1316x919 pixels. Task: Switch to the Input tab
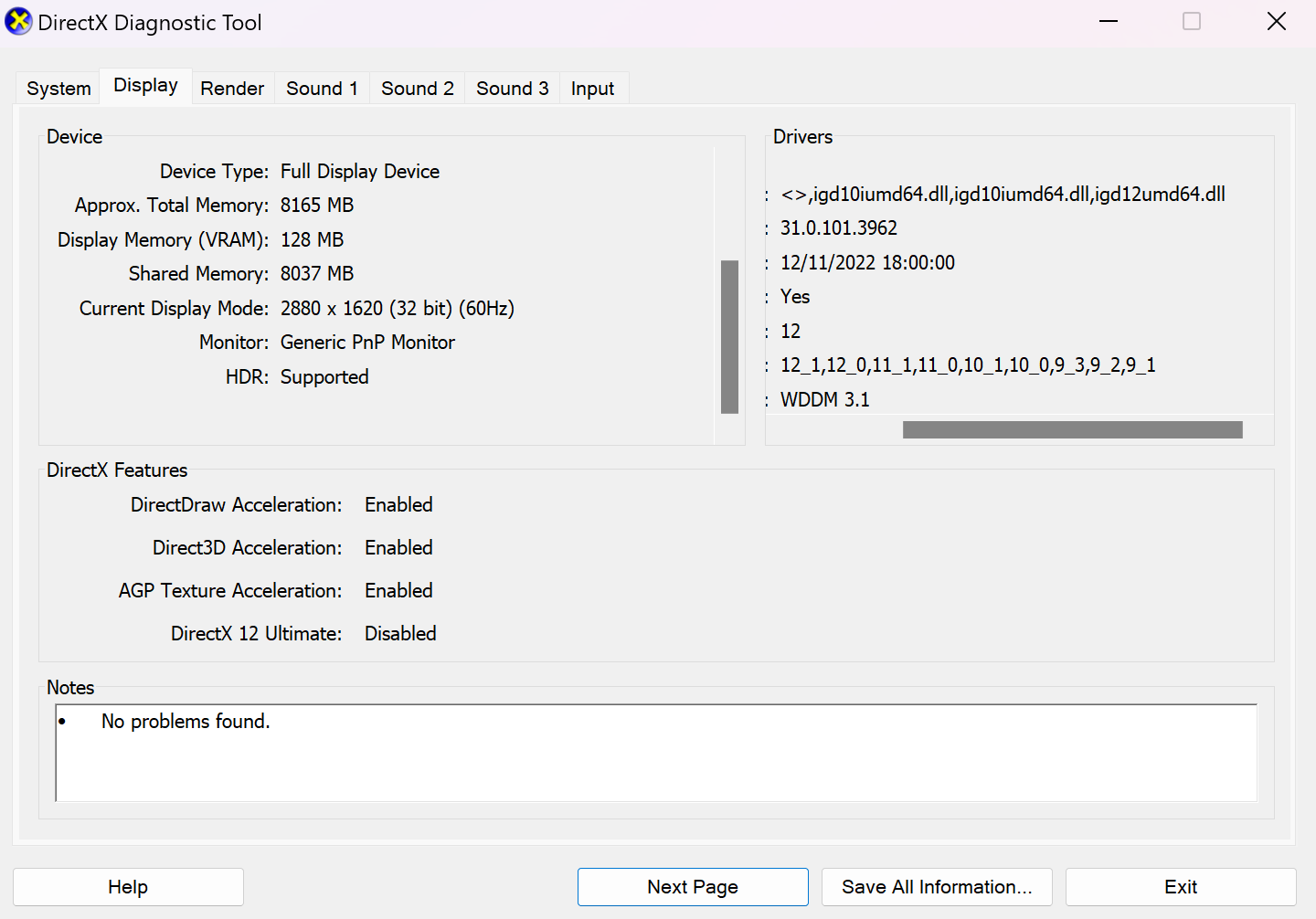(593, 88)
